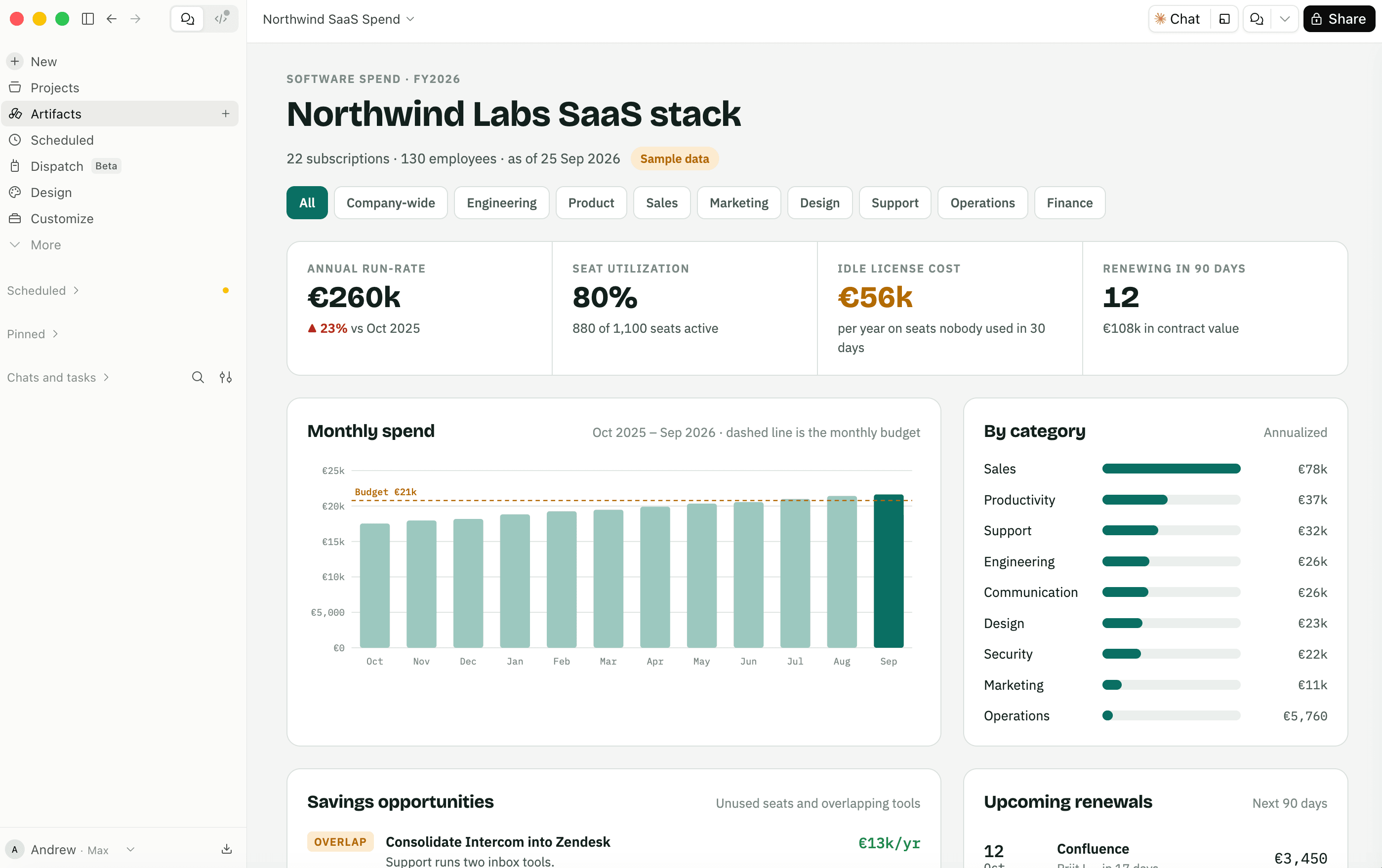Expand the More section in sidebar
The height and width of the screenshot is (868, 1382).
(120, 245)
